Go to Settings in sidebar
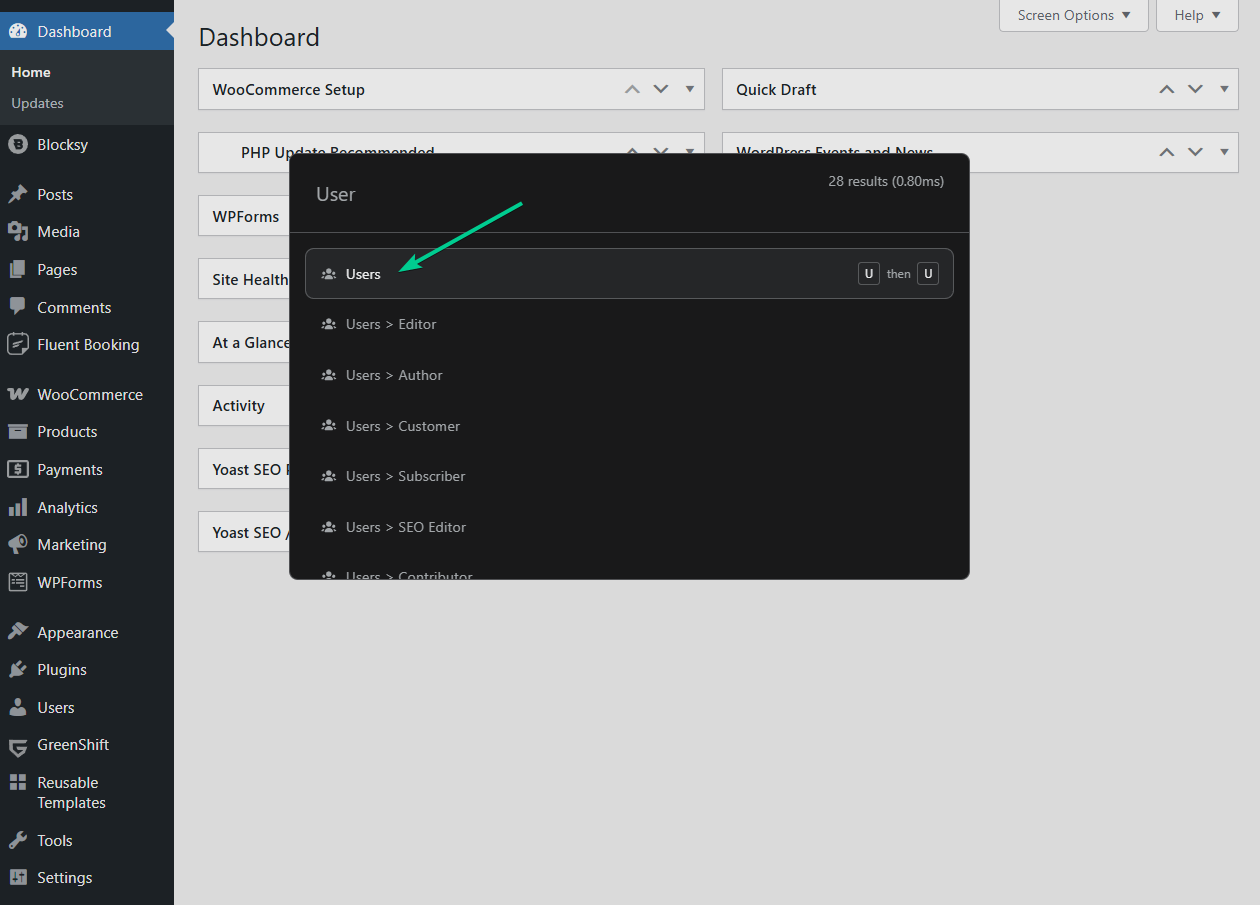 64,878
